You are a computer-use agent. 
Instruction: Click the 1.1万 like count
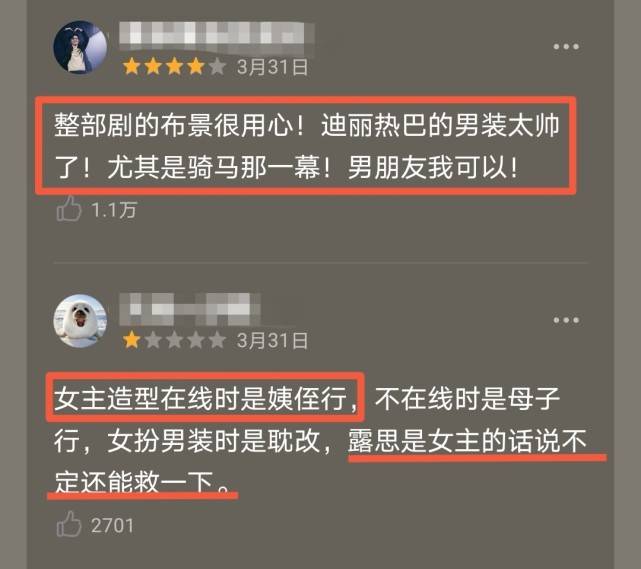pyautogui.click(x=114, y=210)
